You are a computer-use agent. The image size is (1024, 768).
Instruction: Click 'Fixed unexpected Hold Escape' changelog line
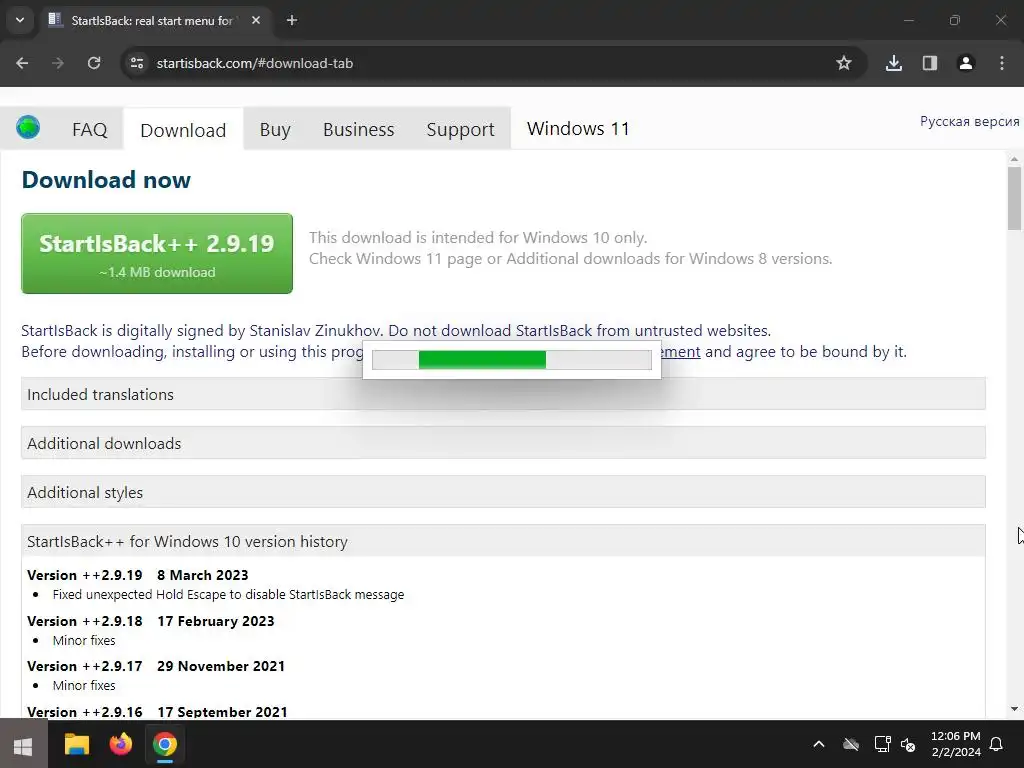point(229,595)
